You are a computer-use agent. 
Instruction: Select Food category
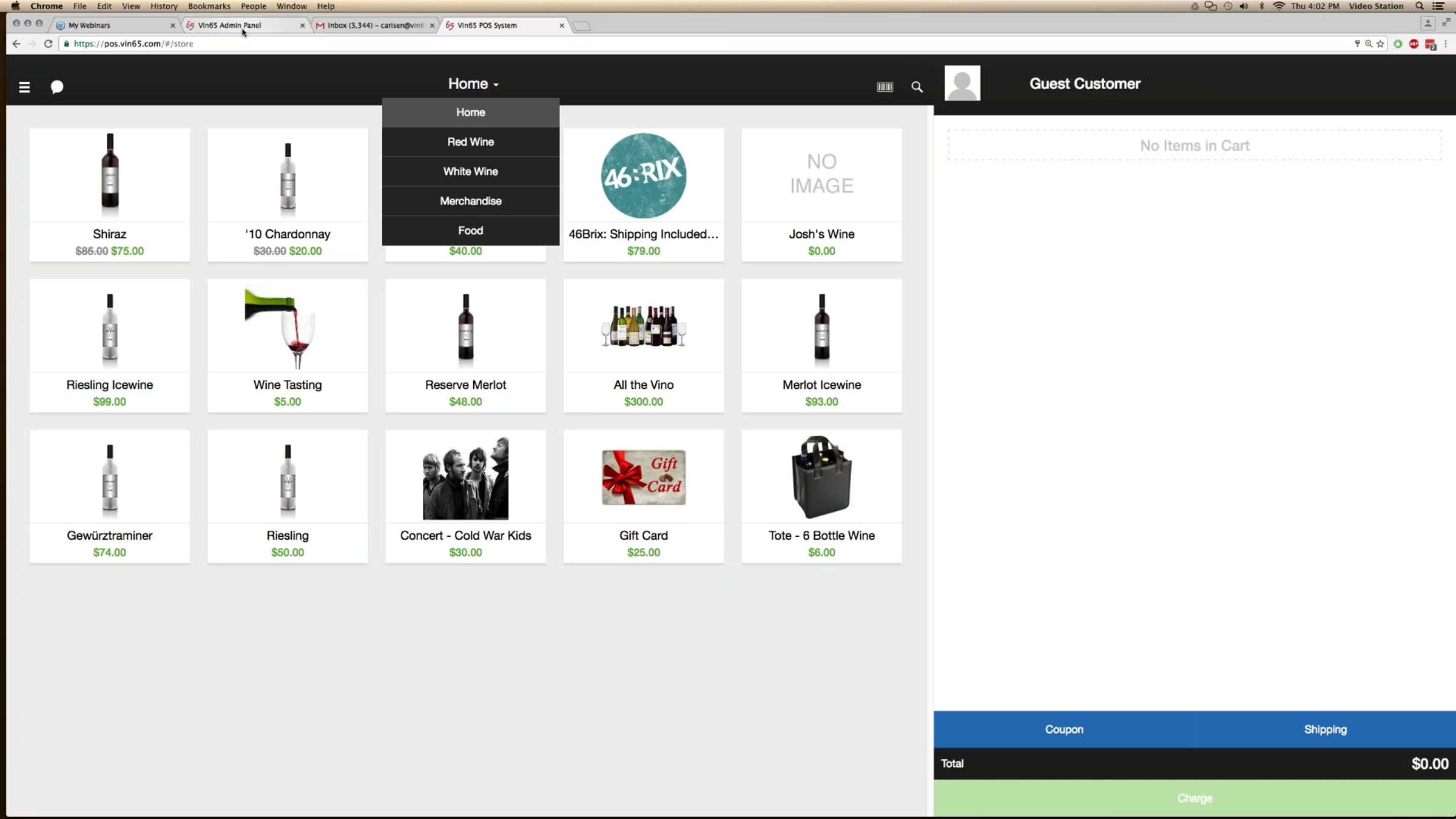tap(471, 231)
